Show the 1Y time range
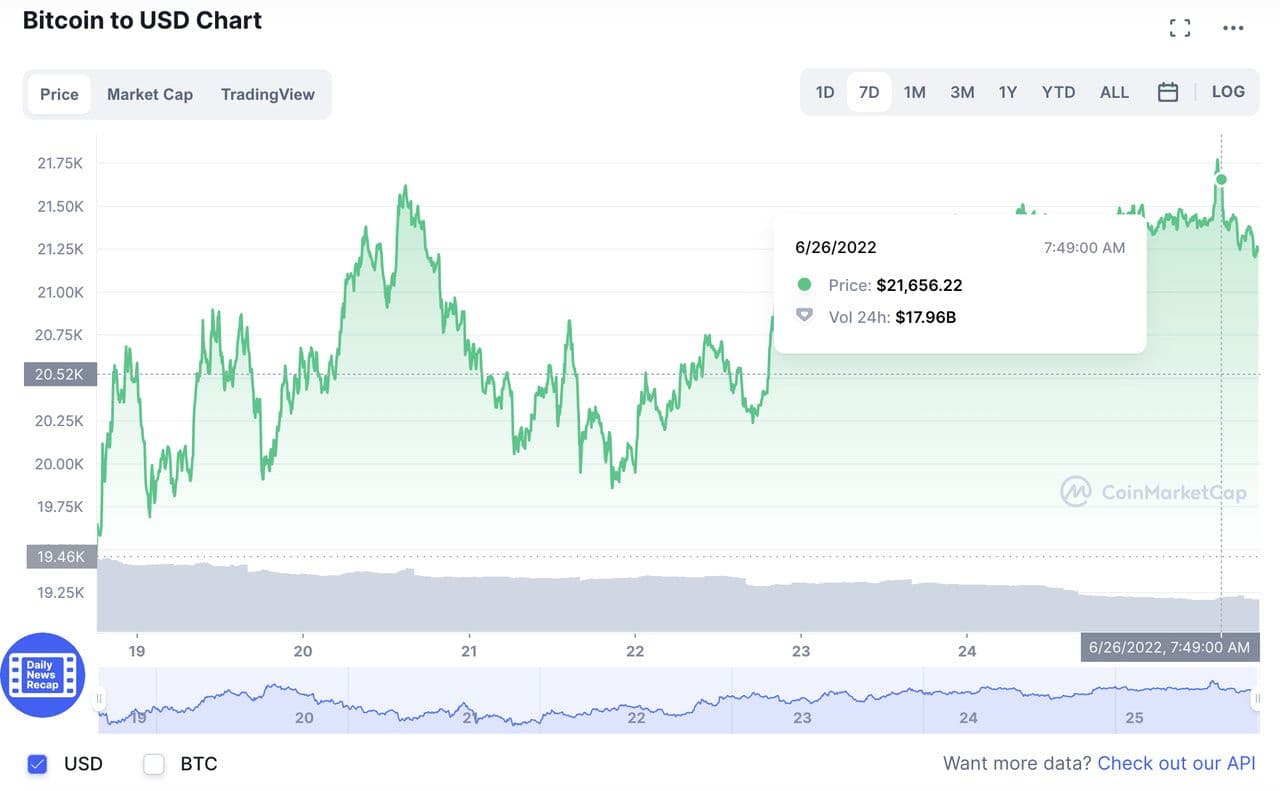The width and height of the screenshot is (1280, 791). 1008,92
